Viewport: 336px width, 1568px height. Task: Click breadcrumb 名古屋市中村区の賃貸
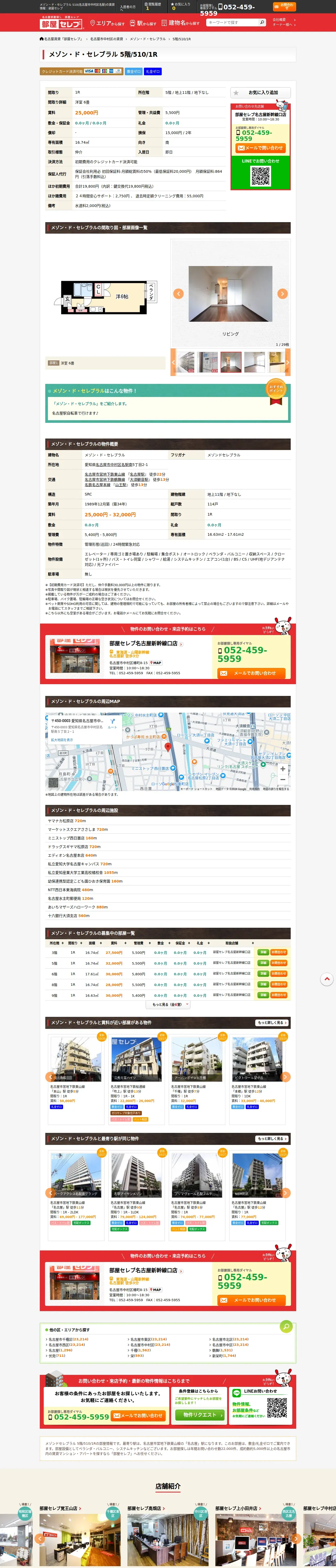pyautogui.click(x=107, y=39)
